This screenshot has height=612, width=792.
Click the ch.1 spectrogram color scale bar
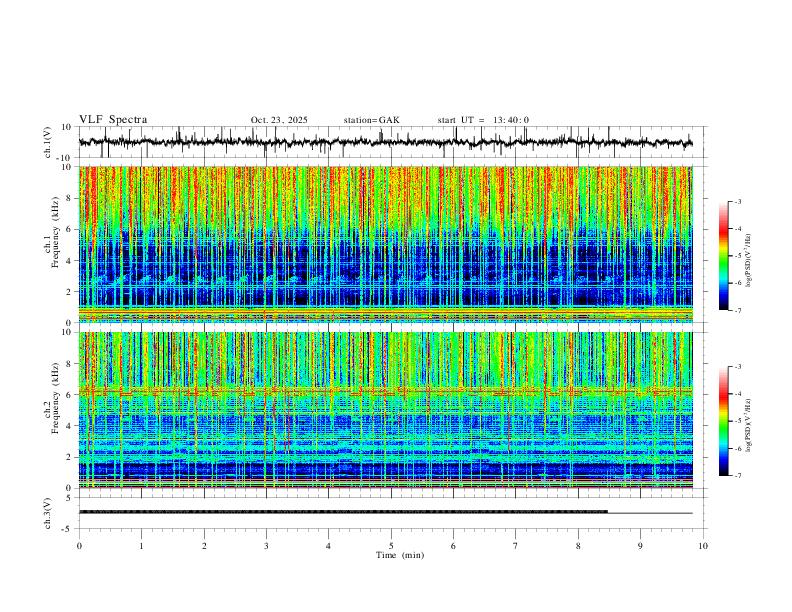pos(723,256)
